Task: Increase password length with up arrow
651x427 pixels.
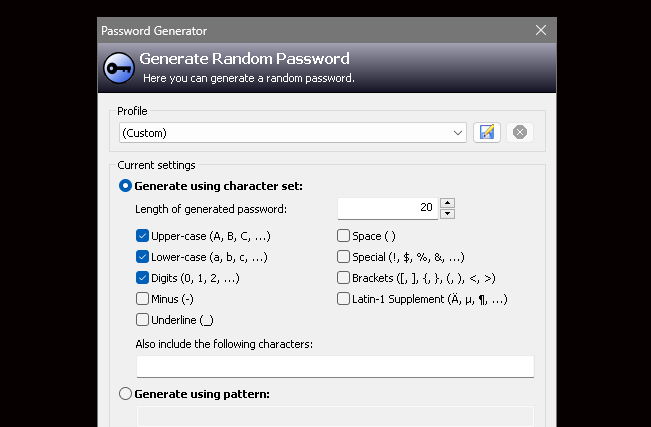Action: [x=447, y=203]
